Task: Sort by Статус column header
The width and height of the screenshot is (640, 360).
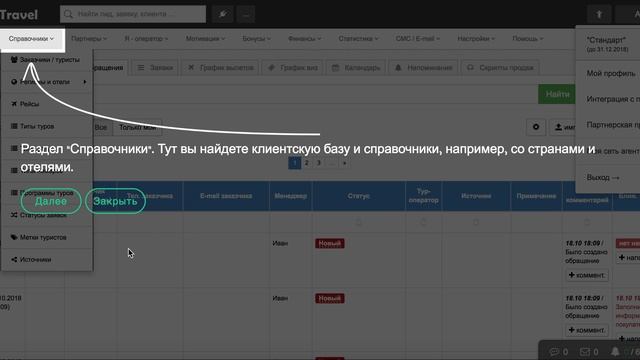Action: (358, 196)
